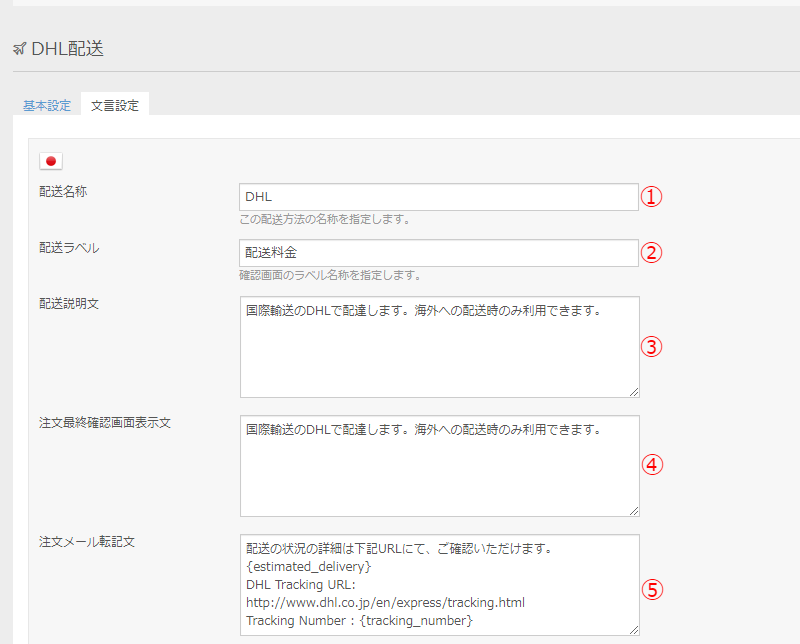Click the circled number 1 marker
This screenshot has height=644, width=800.
click(652, 197)
